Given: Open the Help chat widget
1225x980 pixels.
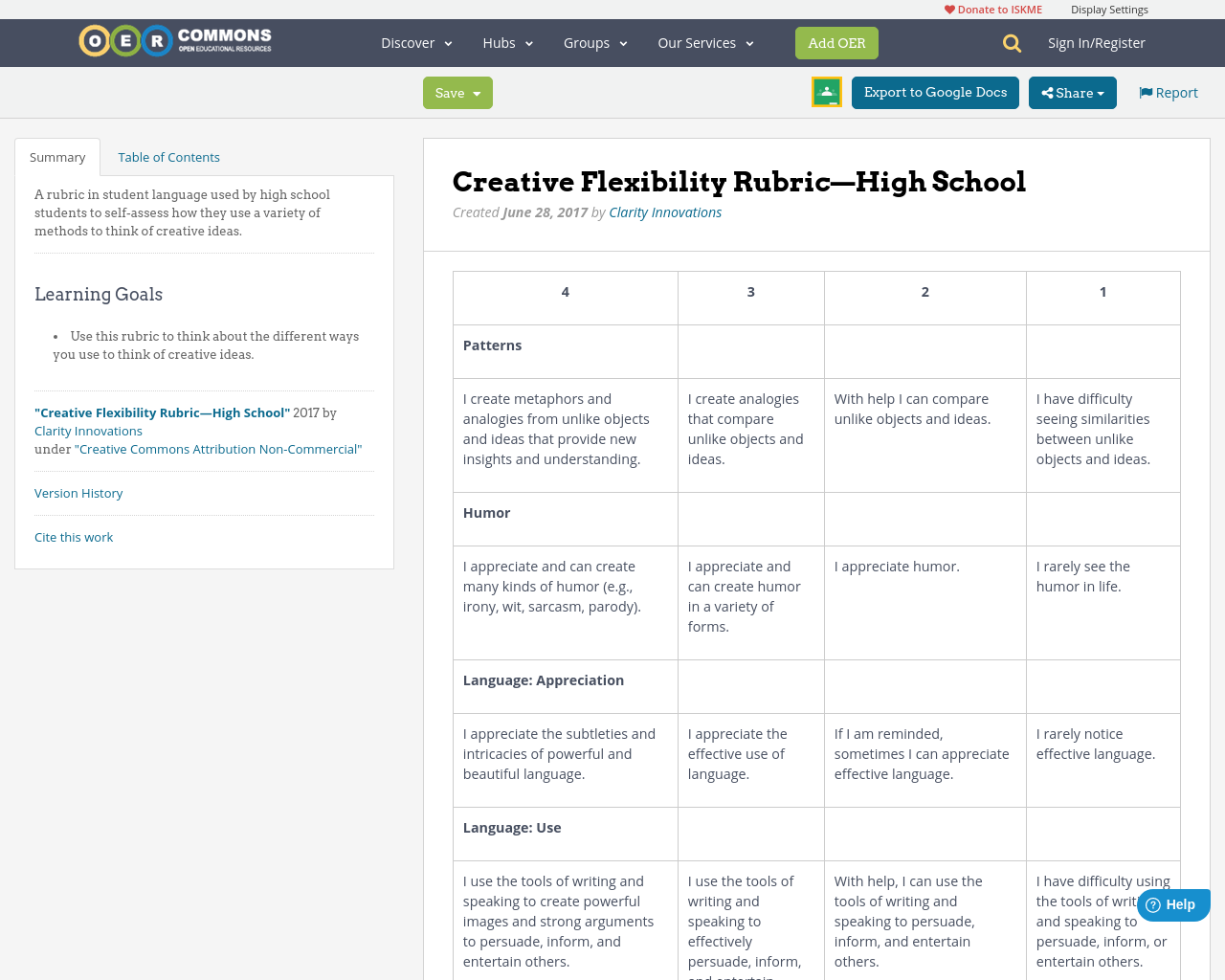Looking at the screenshot, I should point(1172,903).
